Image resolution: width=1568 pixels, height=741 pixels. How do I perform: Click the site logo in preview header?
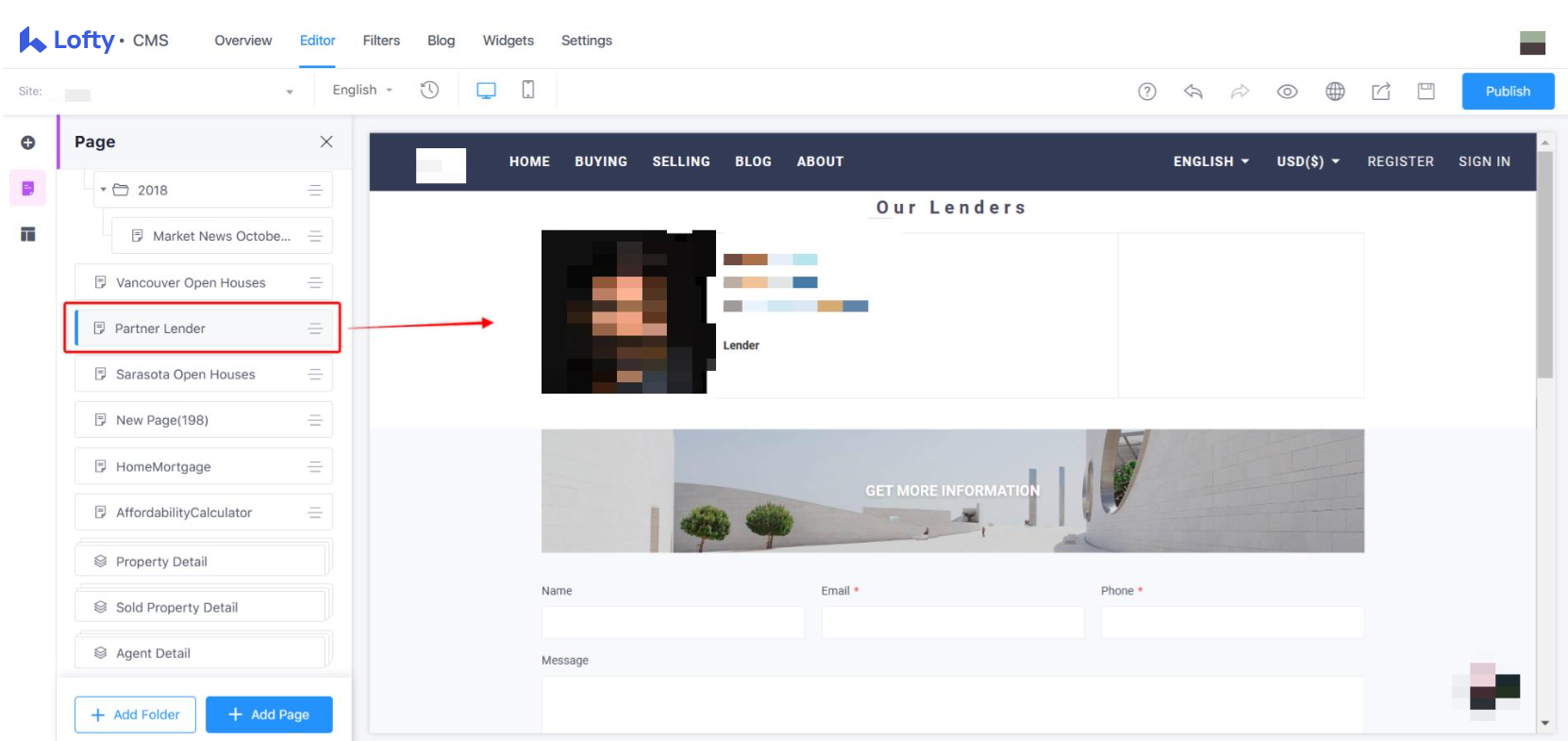(x=441, y=165)
